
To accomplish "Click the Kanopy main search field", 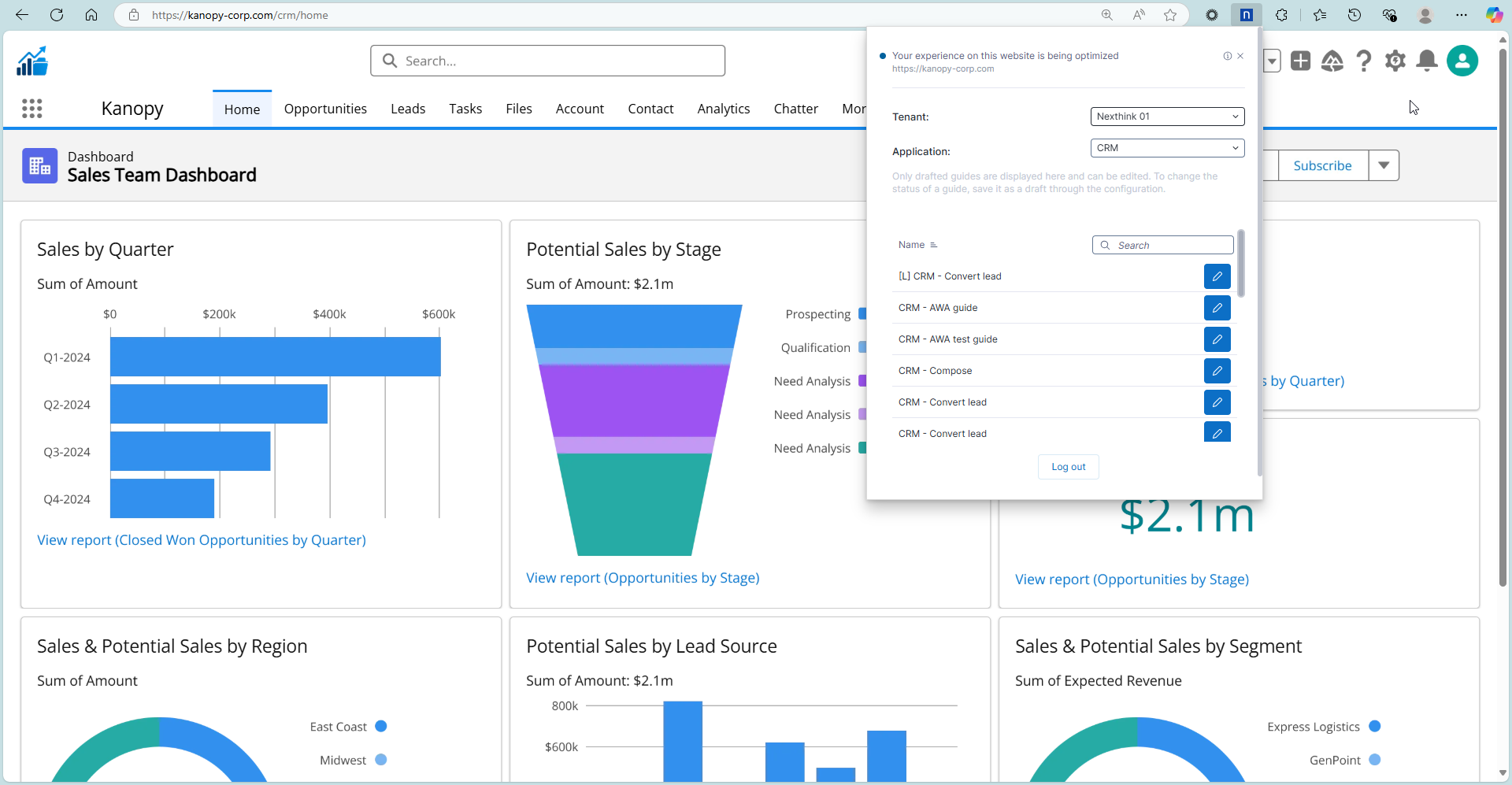I will click(x=547, y=61).
